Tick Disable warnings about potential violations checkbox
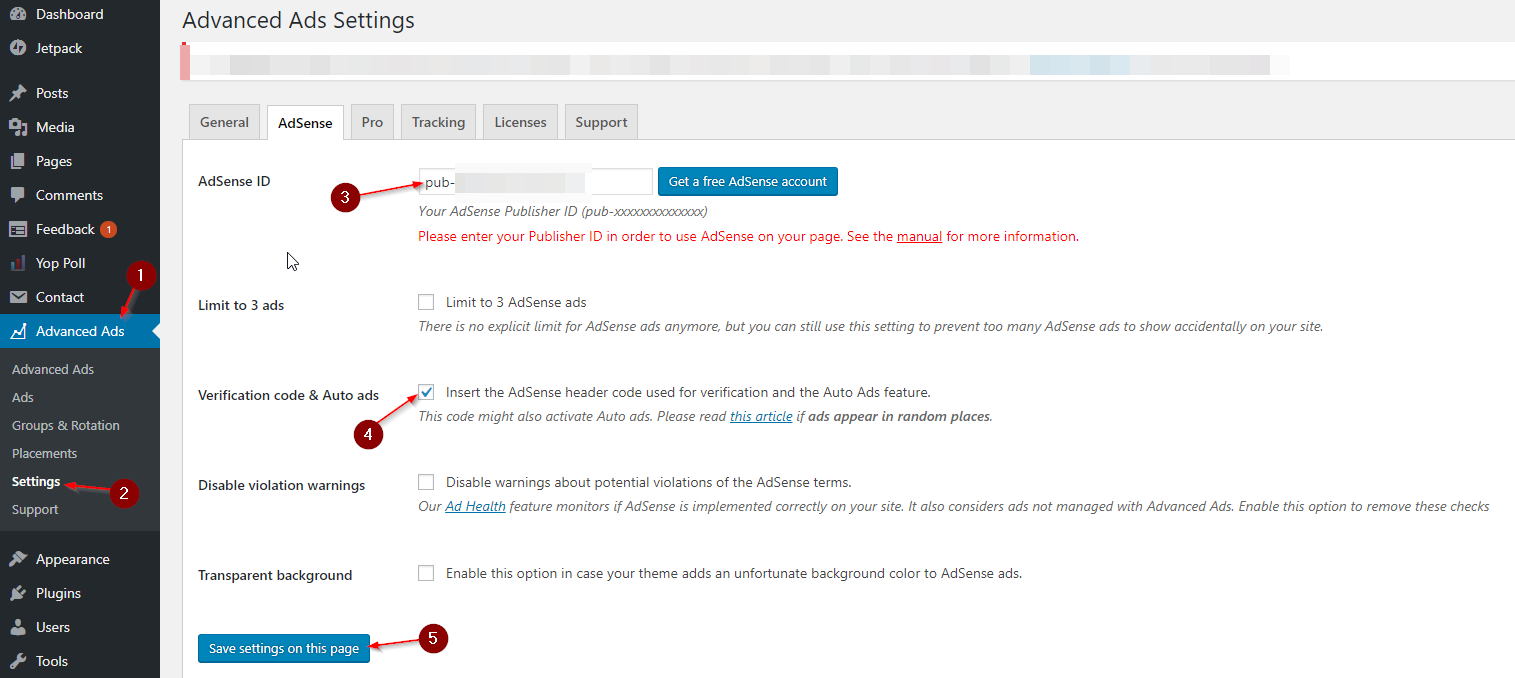 [x=427, y=482]
